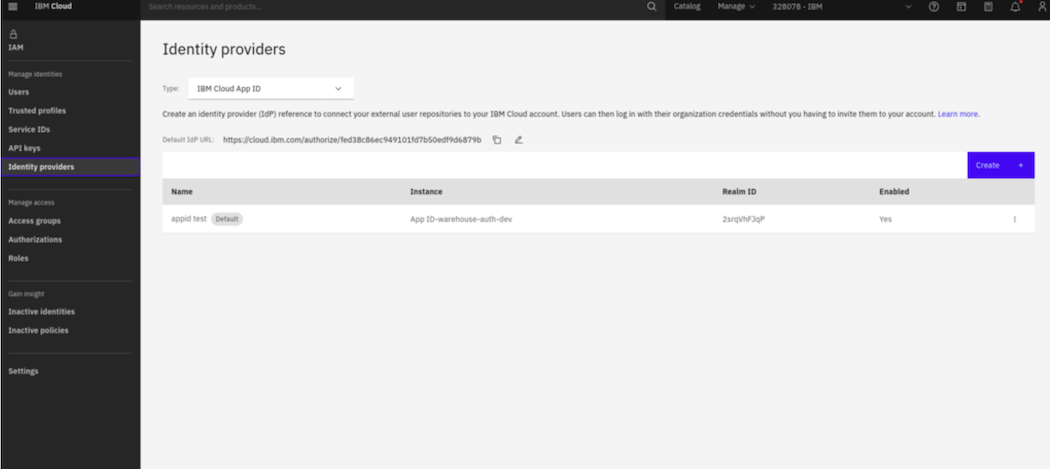1050x469 pixels.
Task: Open Access groups page
Action: point(34,220)
